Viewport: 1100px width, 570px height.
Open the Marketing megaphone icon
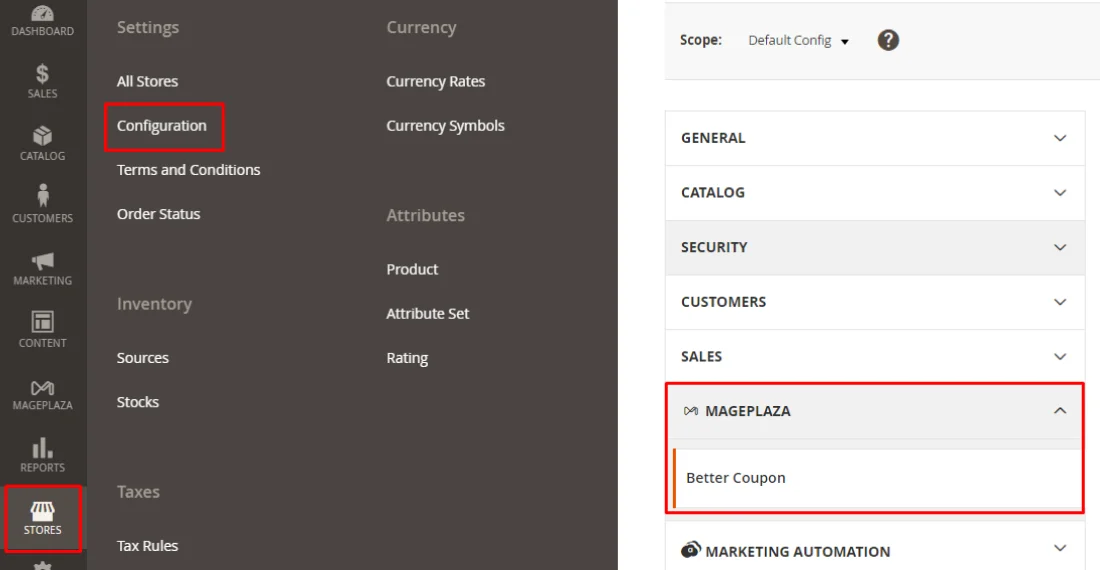[x=42, y=261]
